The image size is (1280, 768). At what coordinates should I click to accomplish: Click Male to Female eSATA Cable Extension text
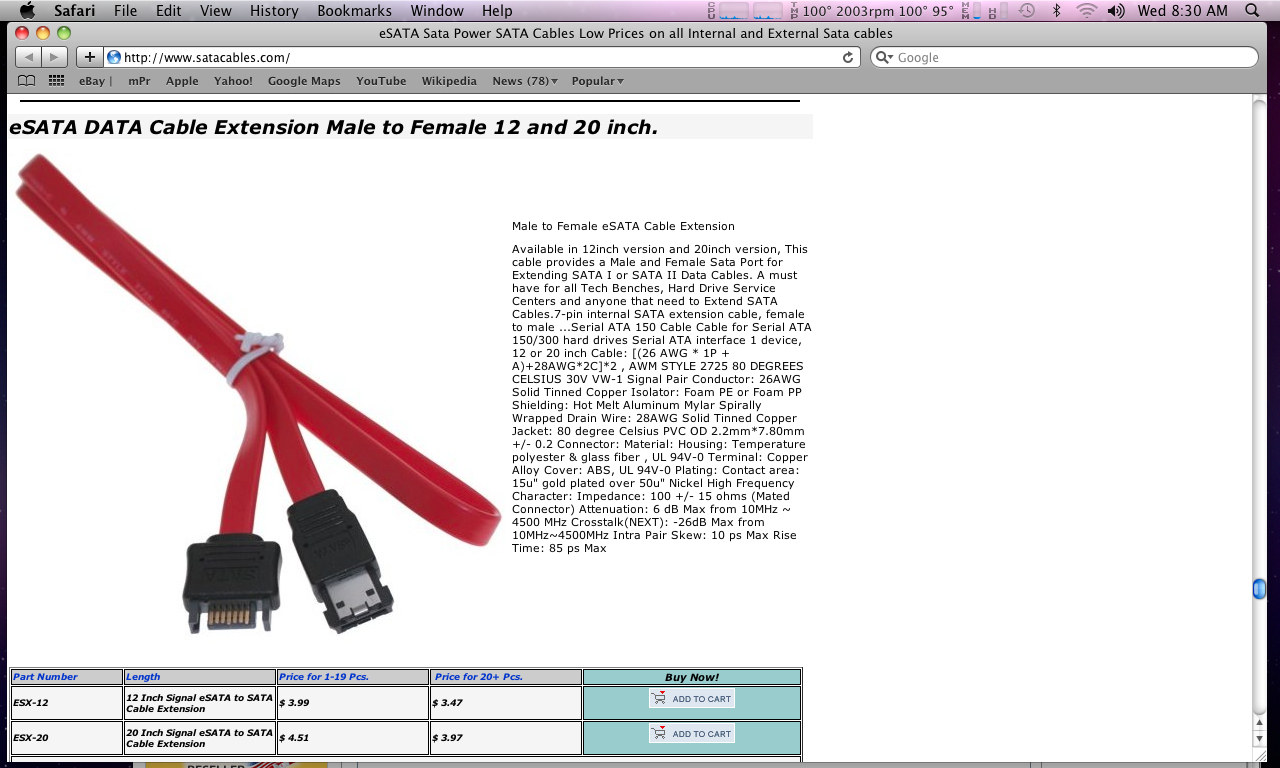[x=623, y=226]
